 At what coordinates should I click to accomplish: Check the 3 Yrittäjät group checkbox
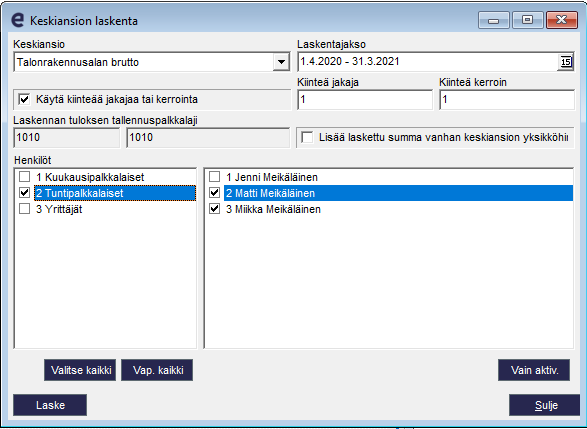point(24,209)
